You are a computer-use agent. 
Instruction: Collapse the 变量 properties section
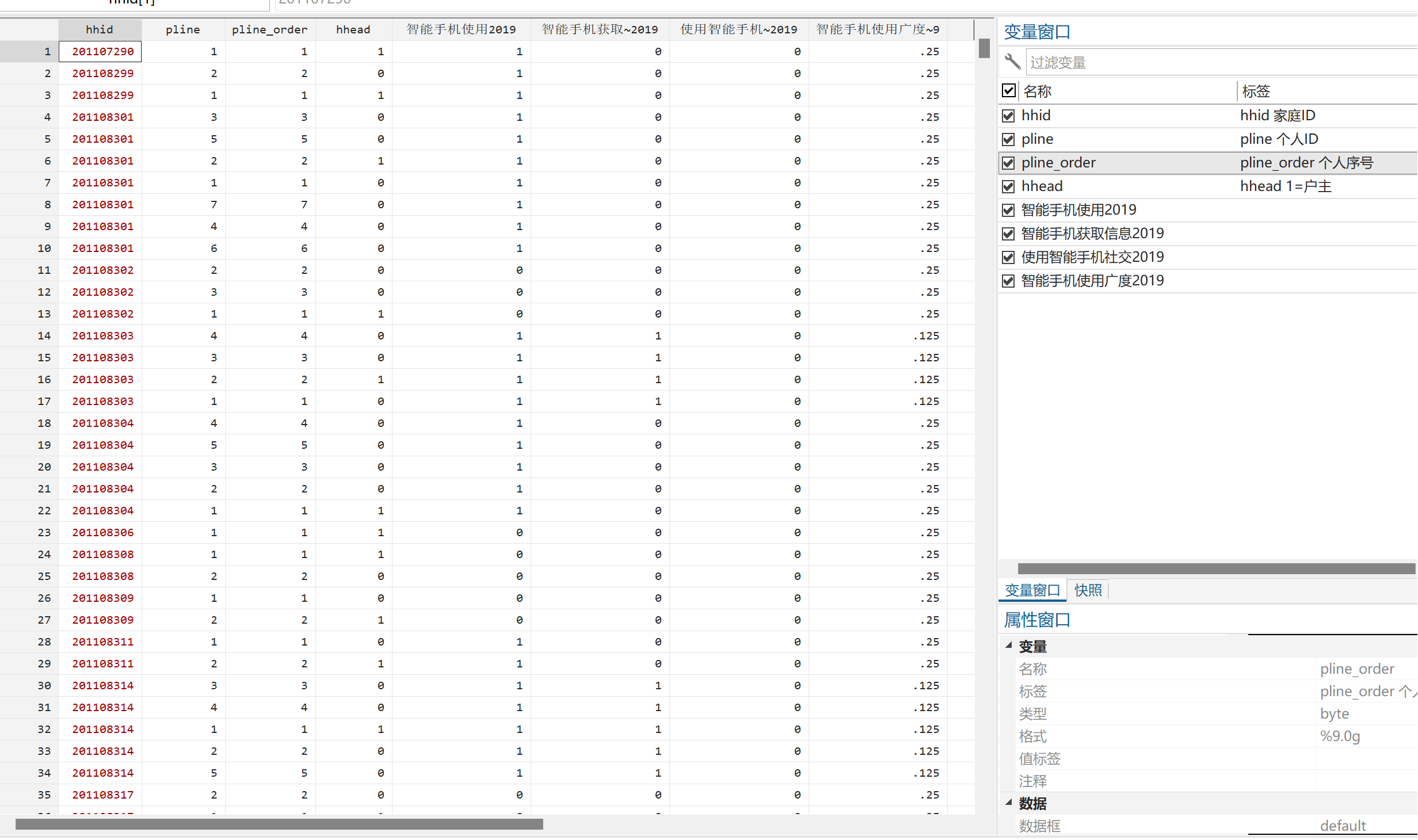(1009, 646)
